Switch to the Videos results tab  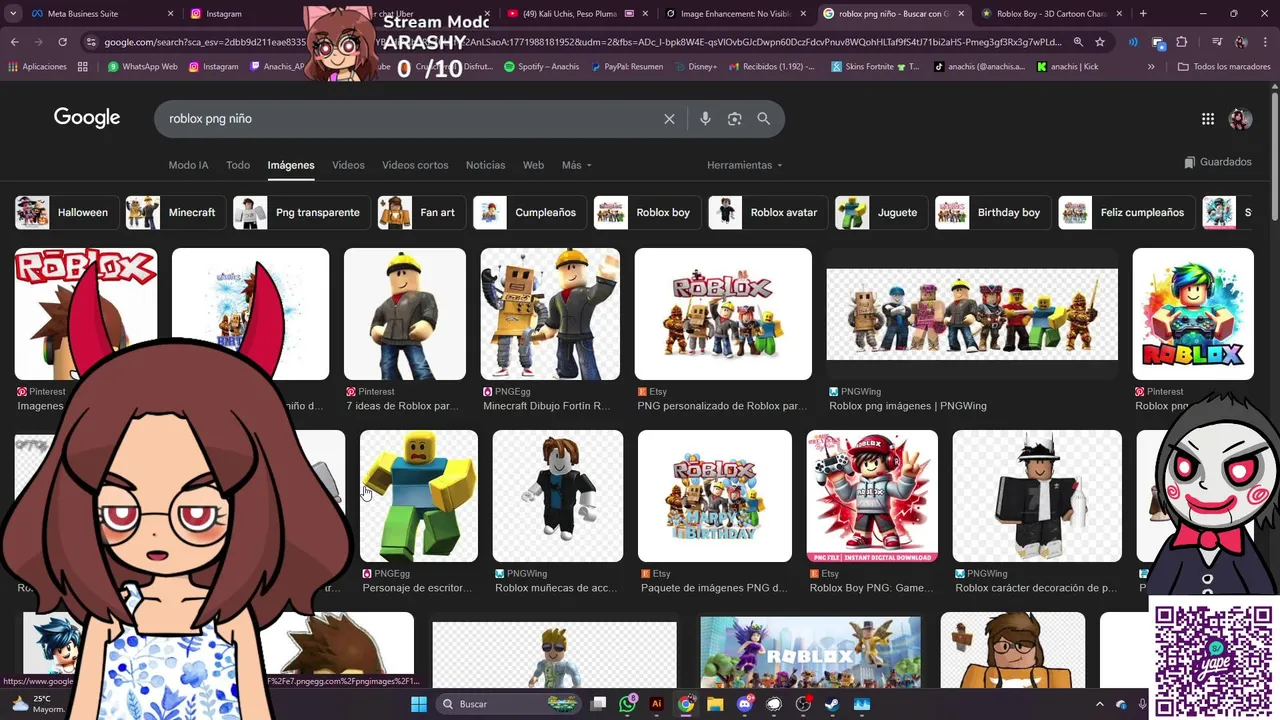348,165
